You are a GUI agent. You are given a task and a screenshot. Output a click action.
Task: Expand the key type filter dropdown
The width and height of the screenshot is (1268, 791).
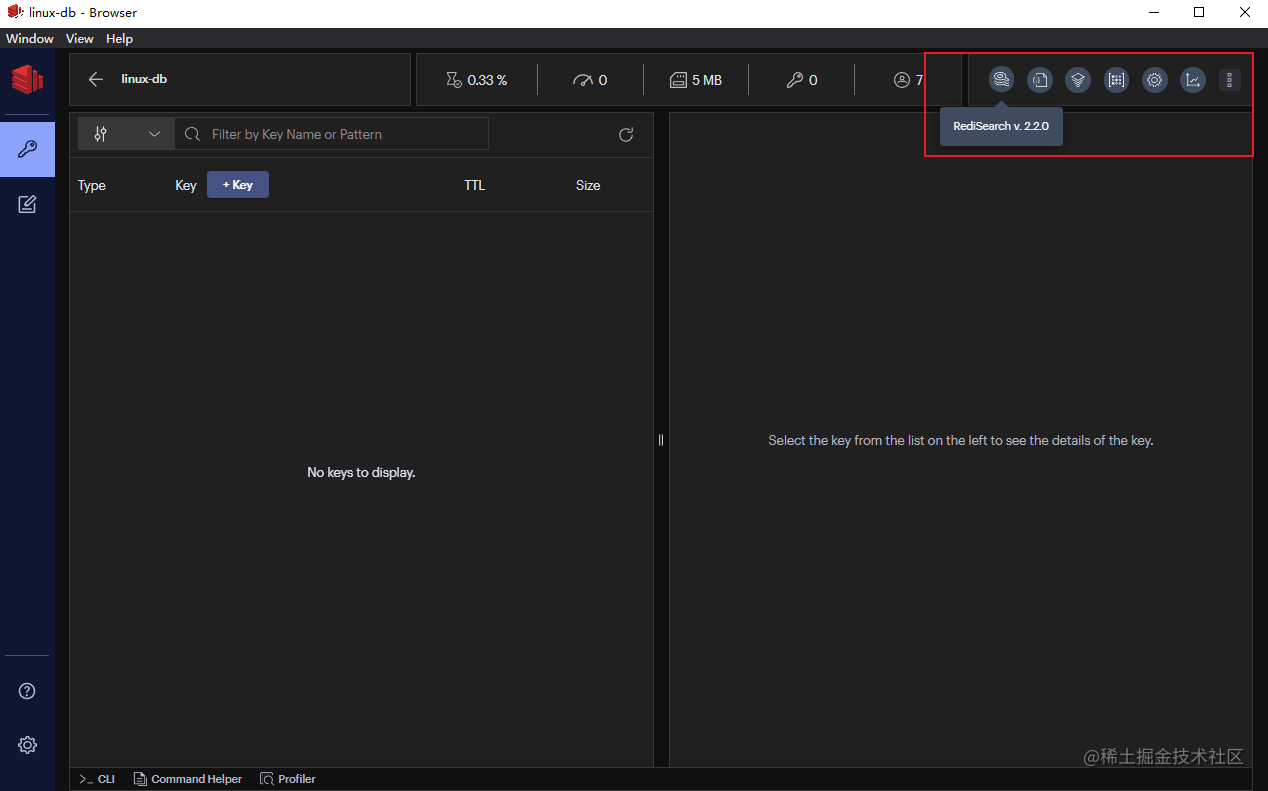tap(127, 134)
